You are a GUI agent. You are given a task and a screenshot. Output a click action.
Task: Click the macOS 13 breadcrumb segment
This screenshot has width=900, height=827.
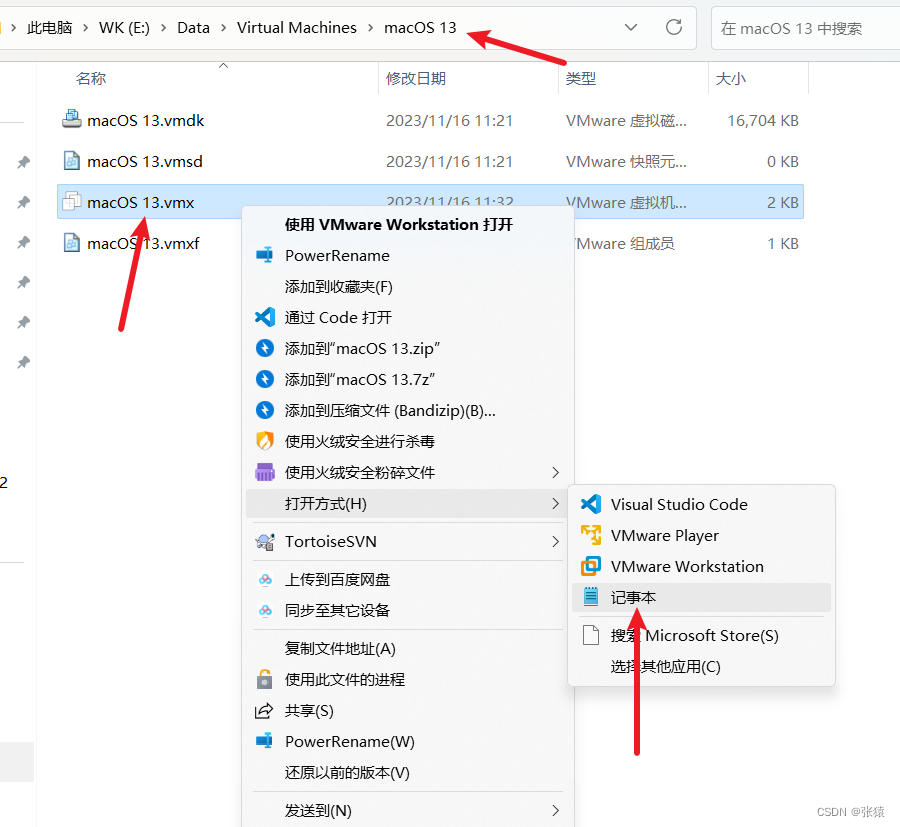(420, 28)
